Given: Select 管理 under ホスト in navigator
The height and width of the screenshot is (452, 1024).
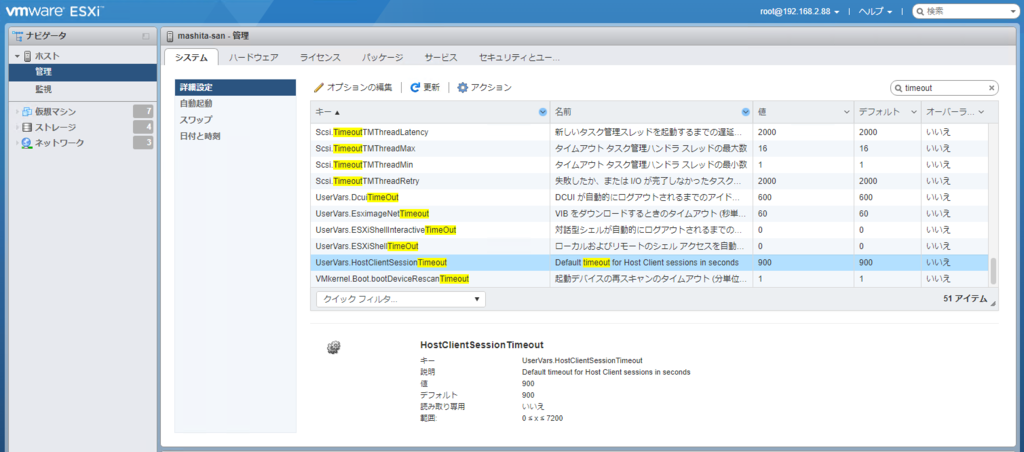Looking at the screenshot, I should [x=83, y=73].
